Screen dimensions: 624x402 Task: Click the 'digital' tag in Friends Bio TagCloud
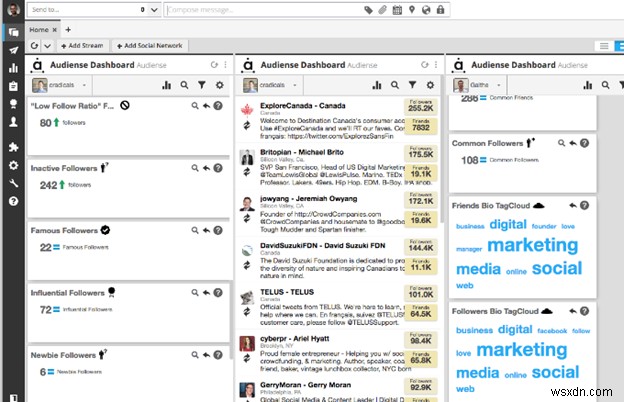(x=508, y=224)
